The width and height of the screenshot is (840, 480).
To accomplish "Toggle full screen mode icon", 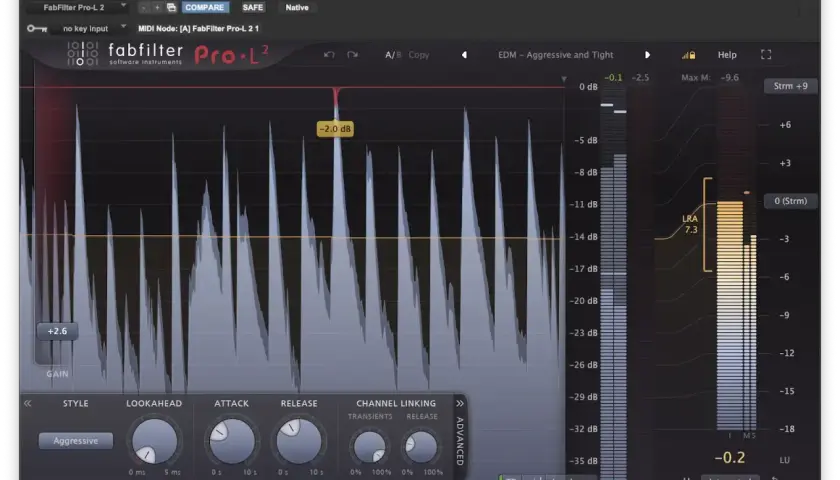I will [x=766, y=55].
